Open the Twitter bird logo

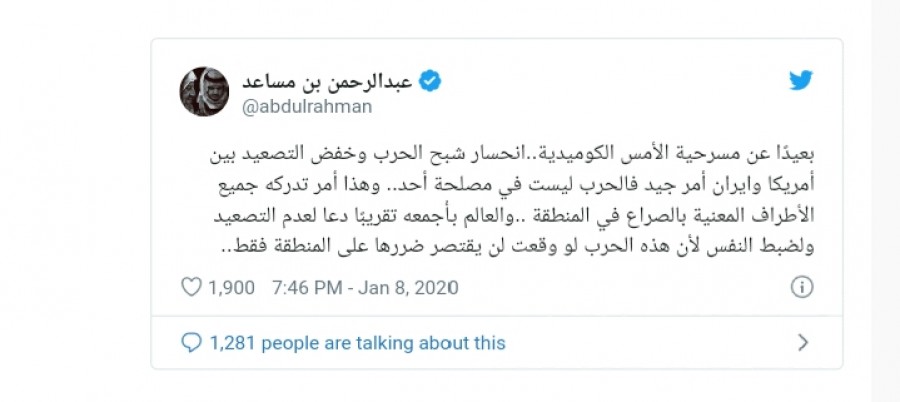click(x=801, y=80)
